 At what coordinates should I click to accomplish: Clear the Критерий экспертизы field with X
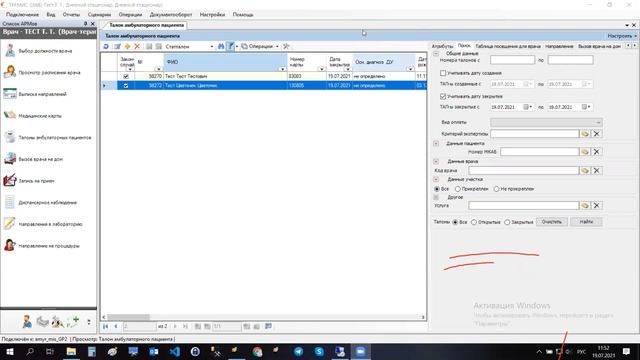pos(596,133)
